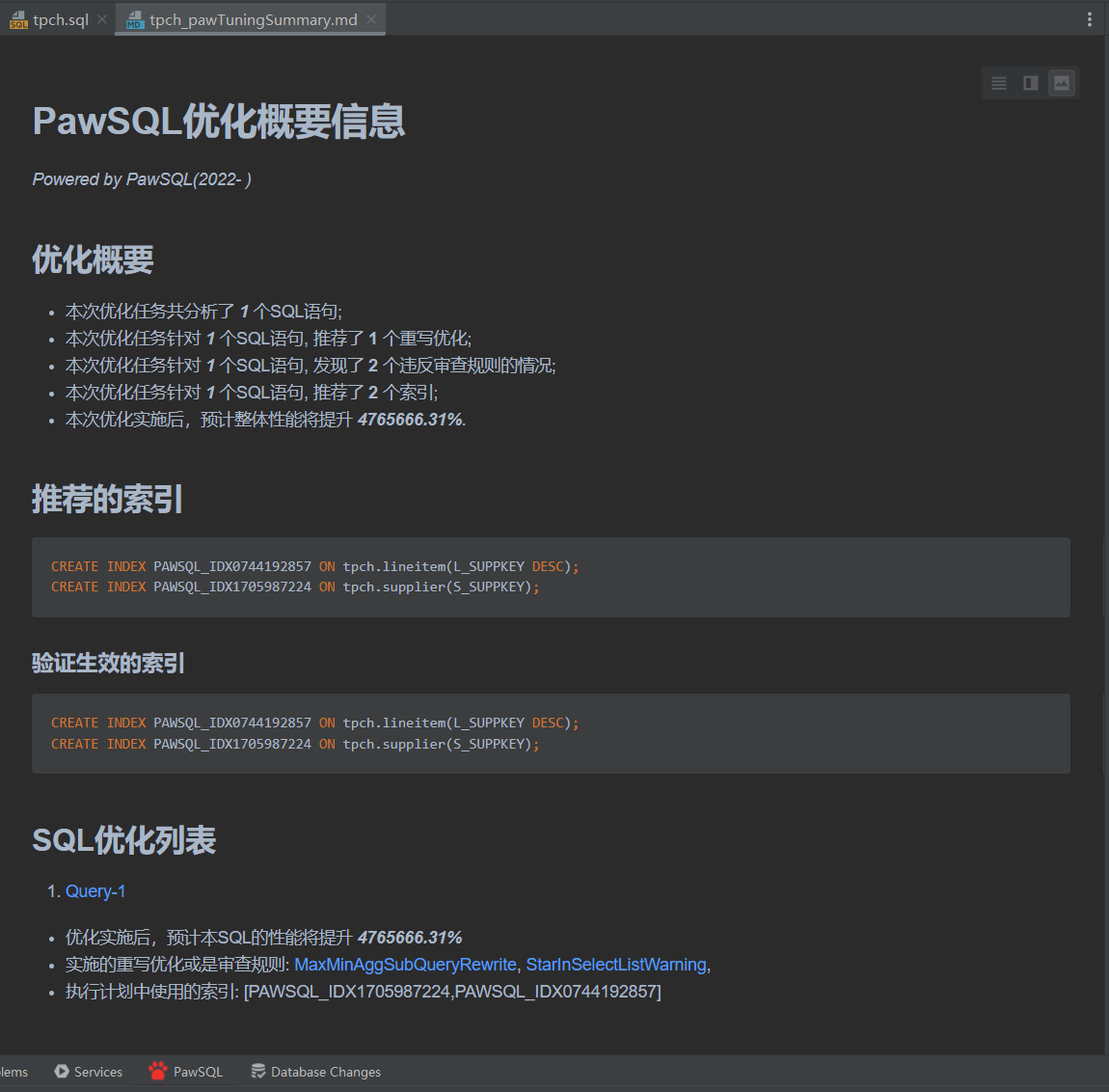Switch to editor and preview split view
The image size is (1109, 1092).
(1030, 83)
